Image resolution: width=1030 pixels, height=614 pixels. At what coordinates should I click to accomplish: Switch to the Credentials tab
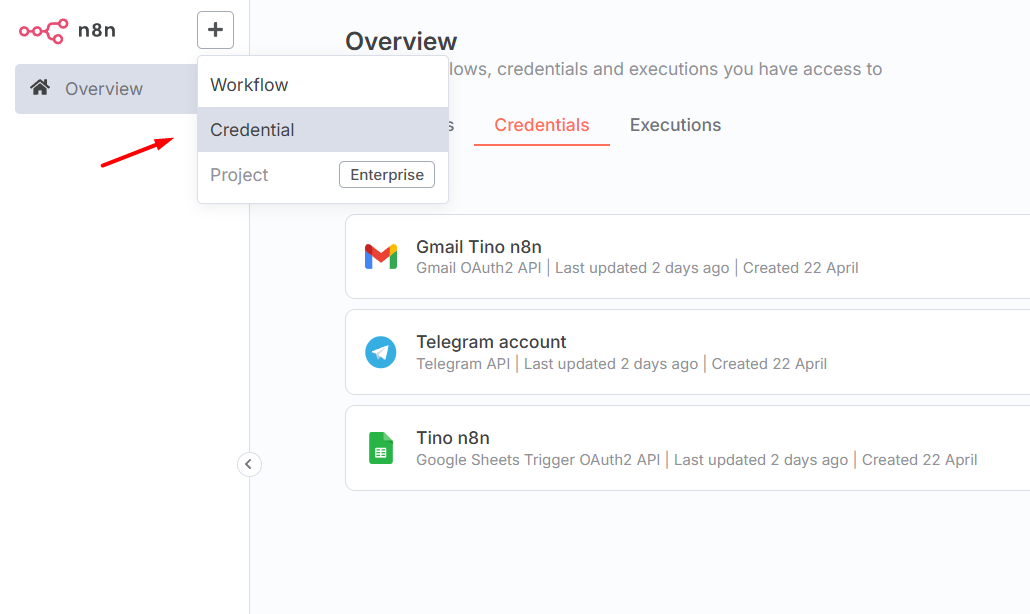542,125
